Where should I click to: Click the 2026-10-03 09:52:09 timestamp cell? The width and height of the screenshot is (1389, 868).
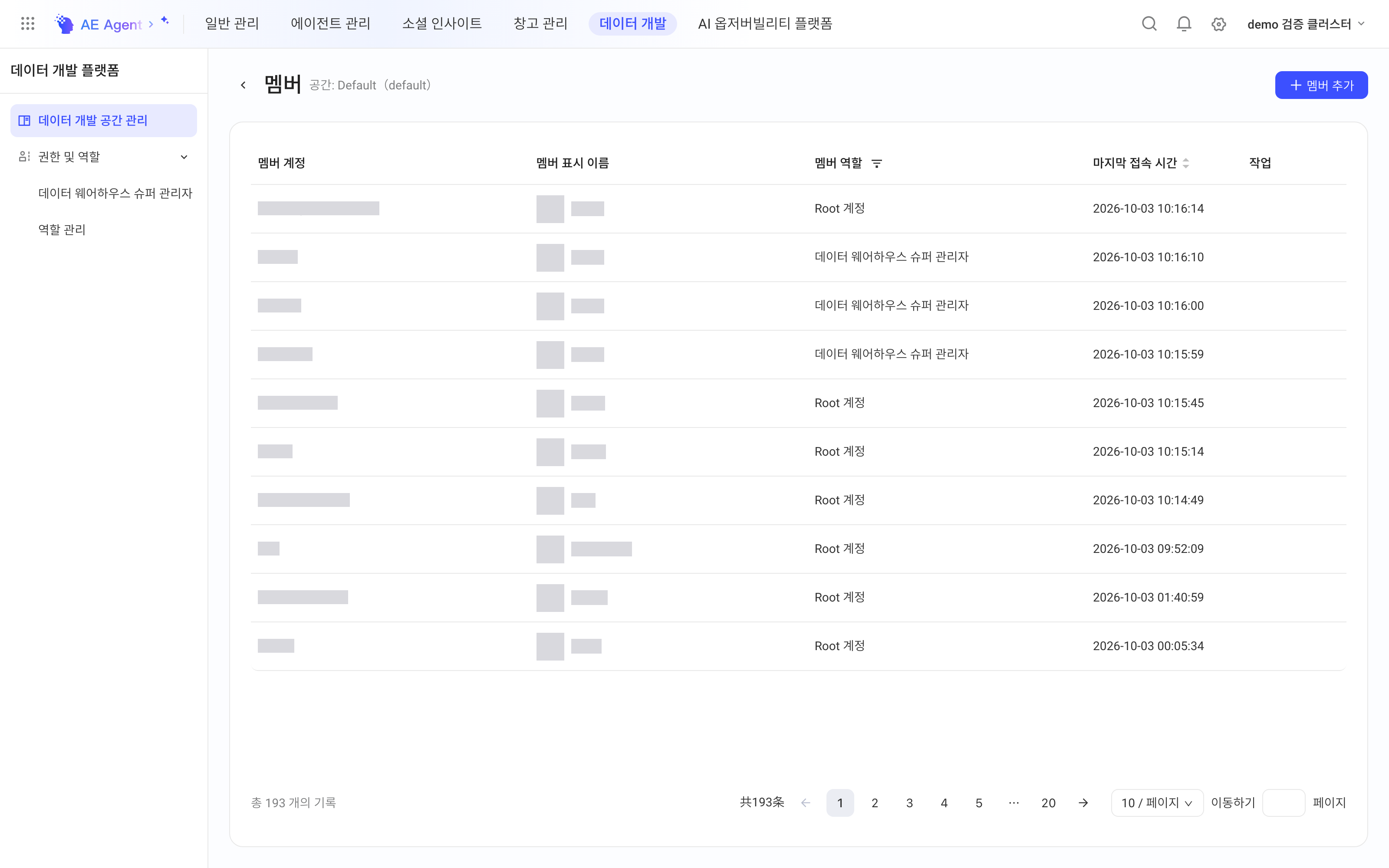pyautogui.click(x=1148, y=549)
